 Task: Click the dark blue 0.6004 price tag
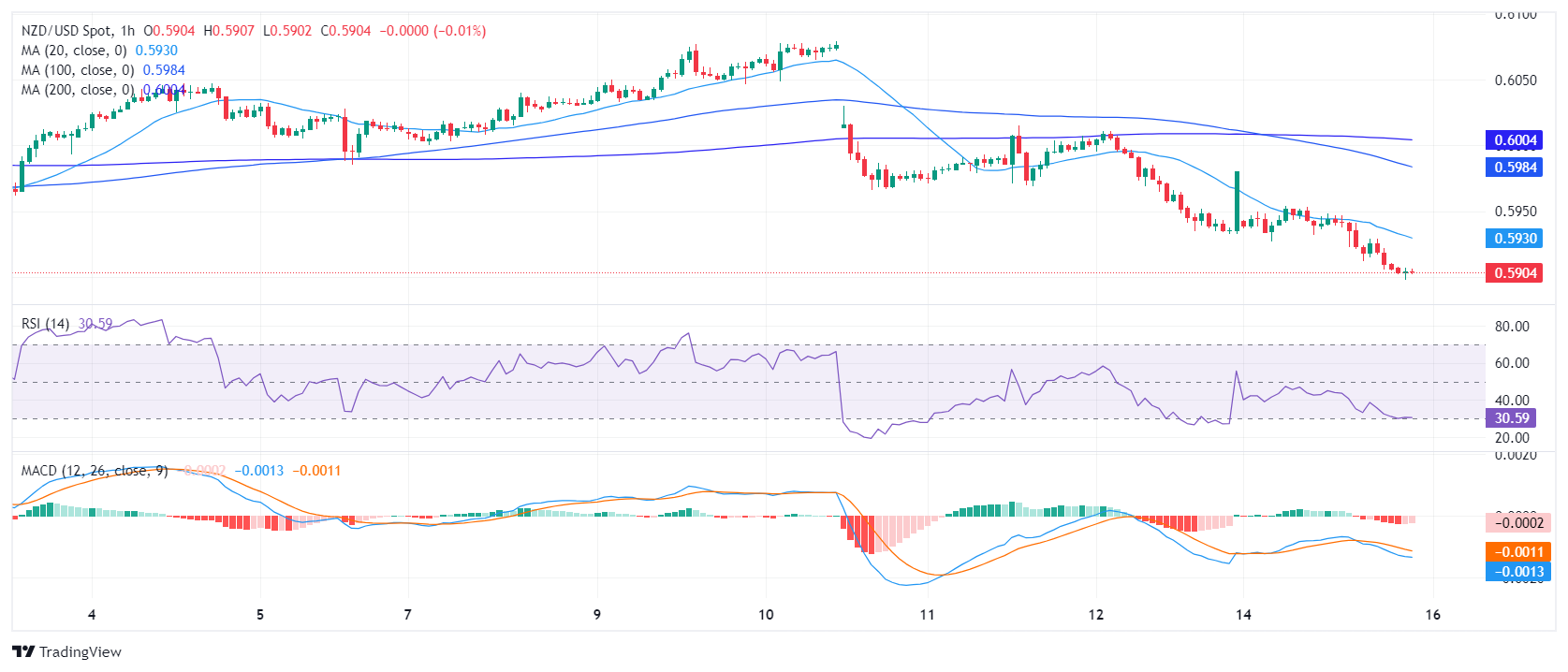1515,140
